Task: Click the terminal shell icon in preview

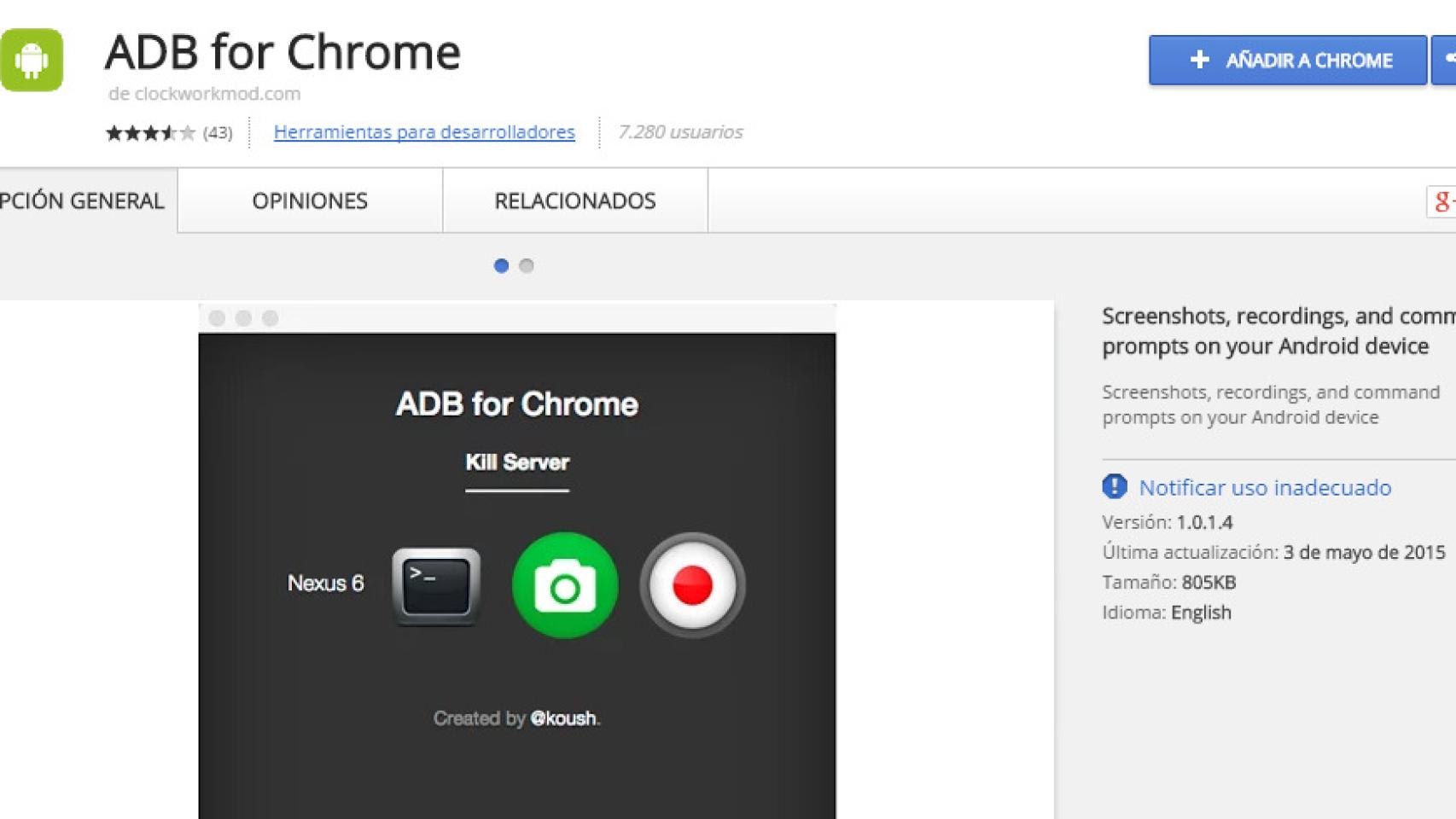Action: (x=436, y=586)
